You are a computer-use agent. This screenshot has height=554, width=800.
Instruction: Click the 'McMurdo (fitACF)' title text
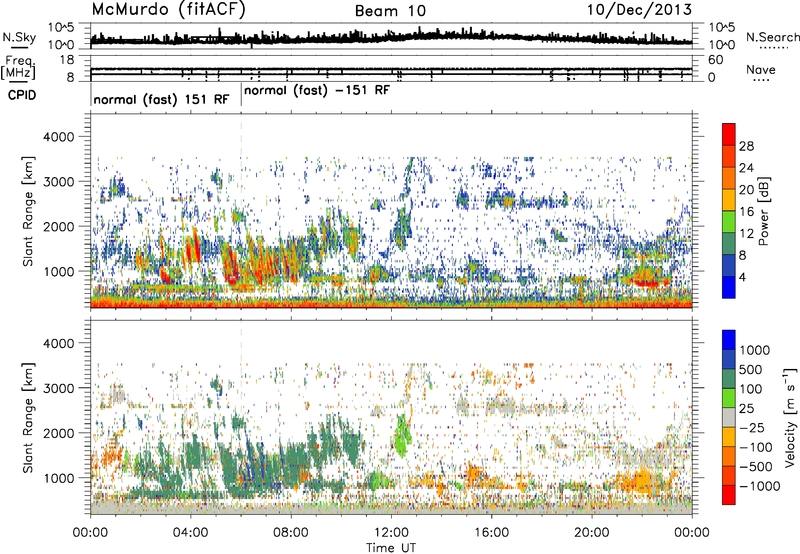click(168, 10)
